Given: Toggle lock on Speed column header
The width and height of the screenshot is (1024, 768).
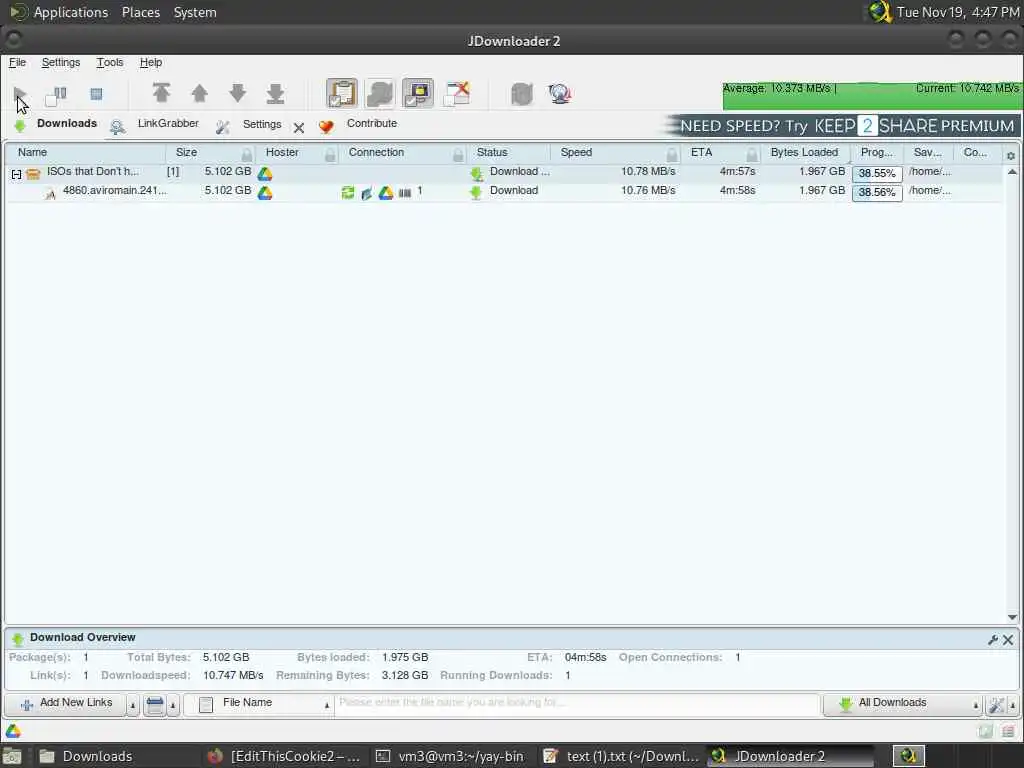Looking at the screenshot, I should click(672, 154).
